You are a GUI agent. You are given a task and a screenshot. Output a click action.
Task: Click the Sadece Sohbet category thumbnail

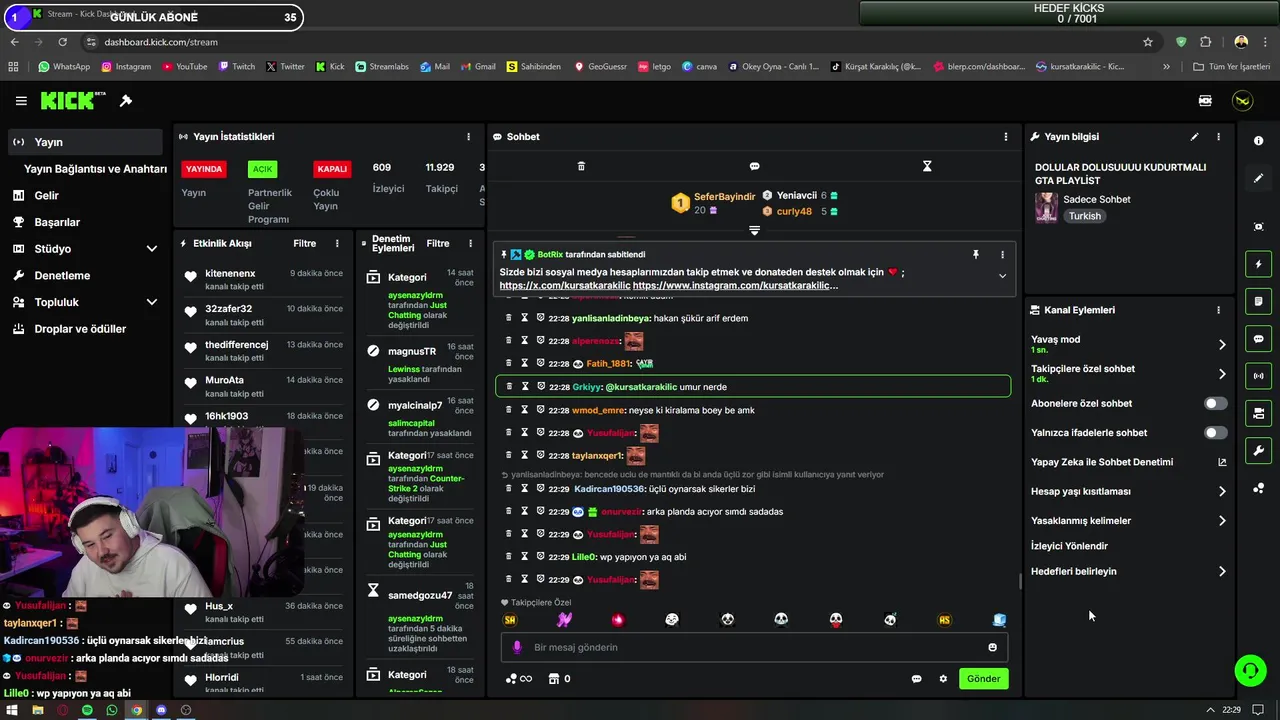[x=1046, y=207]
